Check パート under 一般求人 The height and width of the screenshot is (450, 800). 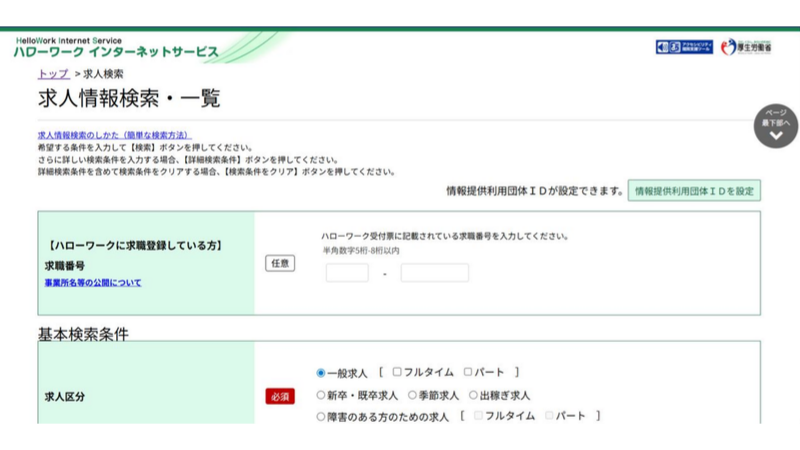pyautogui.click(x=468, y=372)
